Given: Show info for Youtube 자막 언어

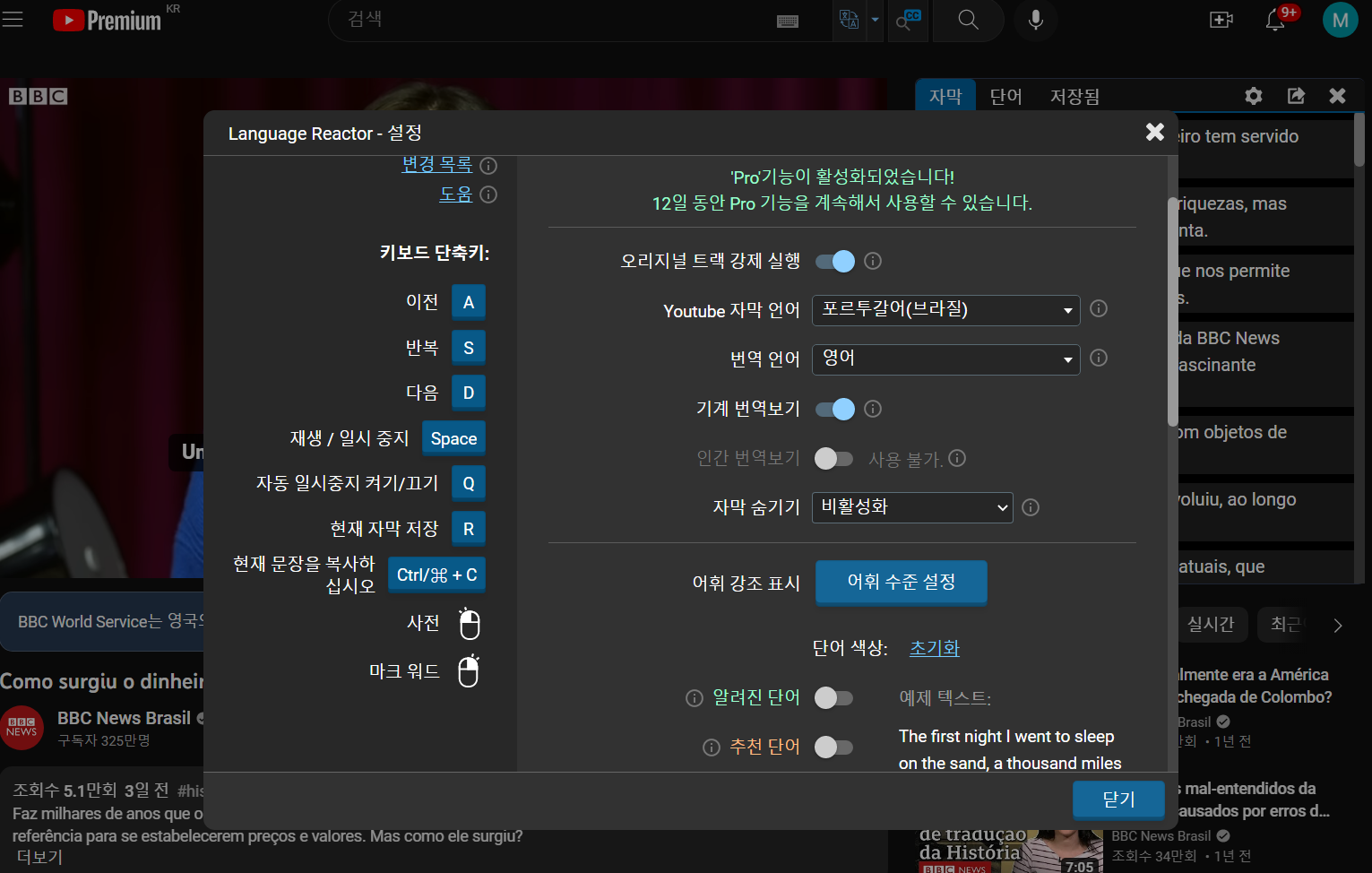Looking at the screenshot, I should coord(1099,308).
